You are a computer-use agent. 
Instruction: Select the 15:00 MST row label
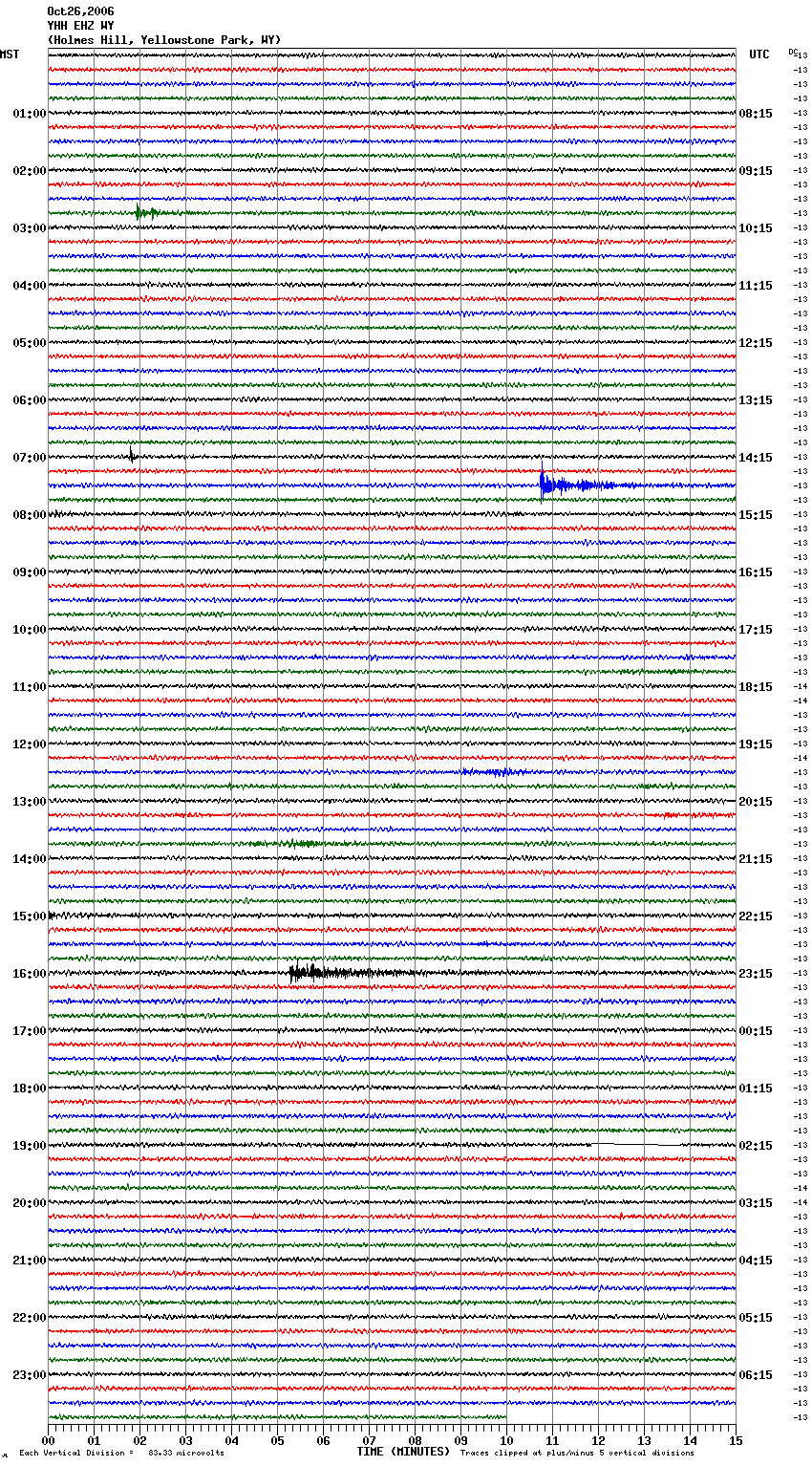click(x=30, y=916)
